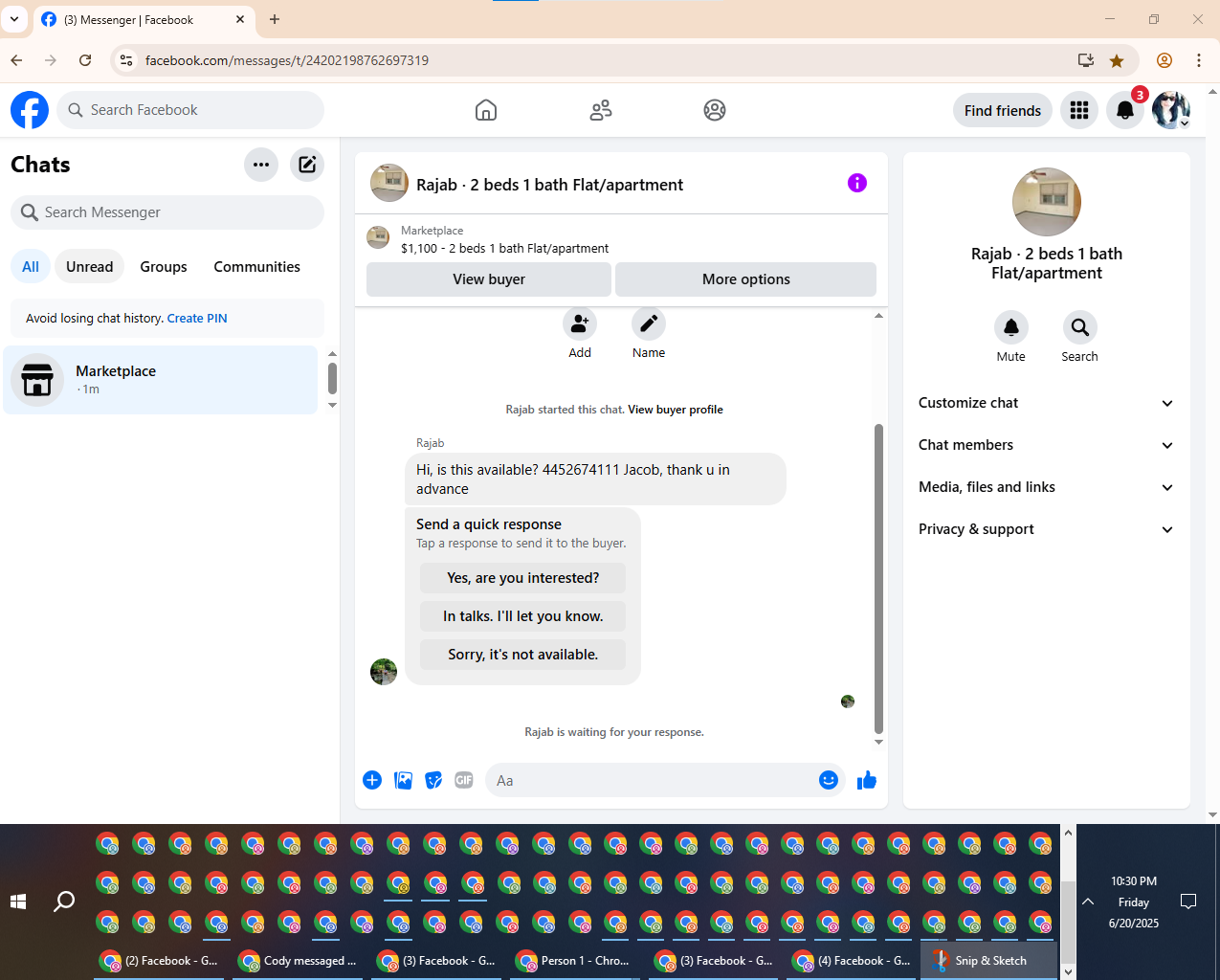The height and width of the screenshot is (980, 1220).
Task: Open the Menu grid icon
Action: tap(1079, 110)
